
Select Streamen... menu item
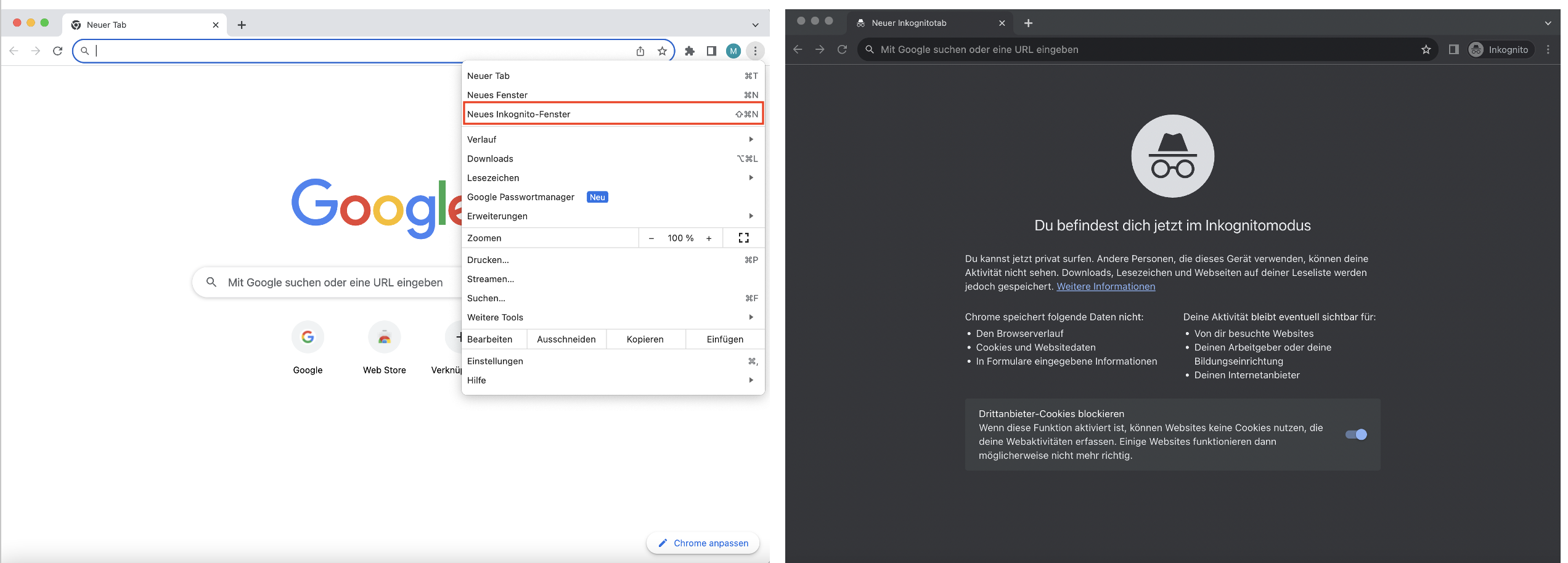(x=613, y=279)
